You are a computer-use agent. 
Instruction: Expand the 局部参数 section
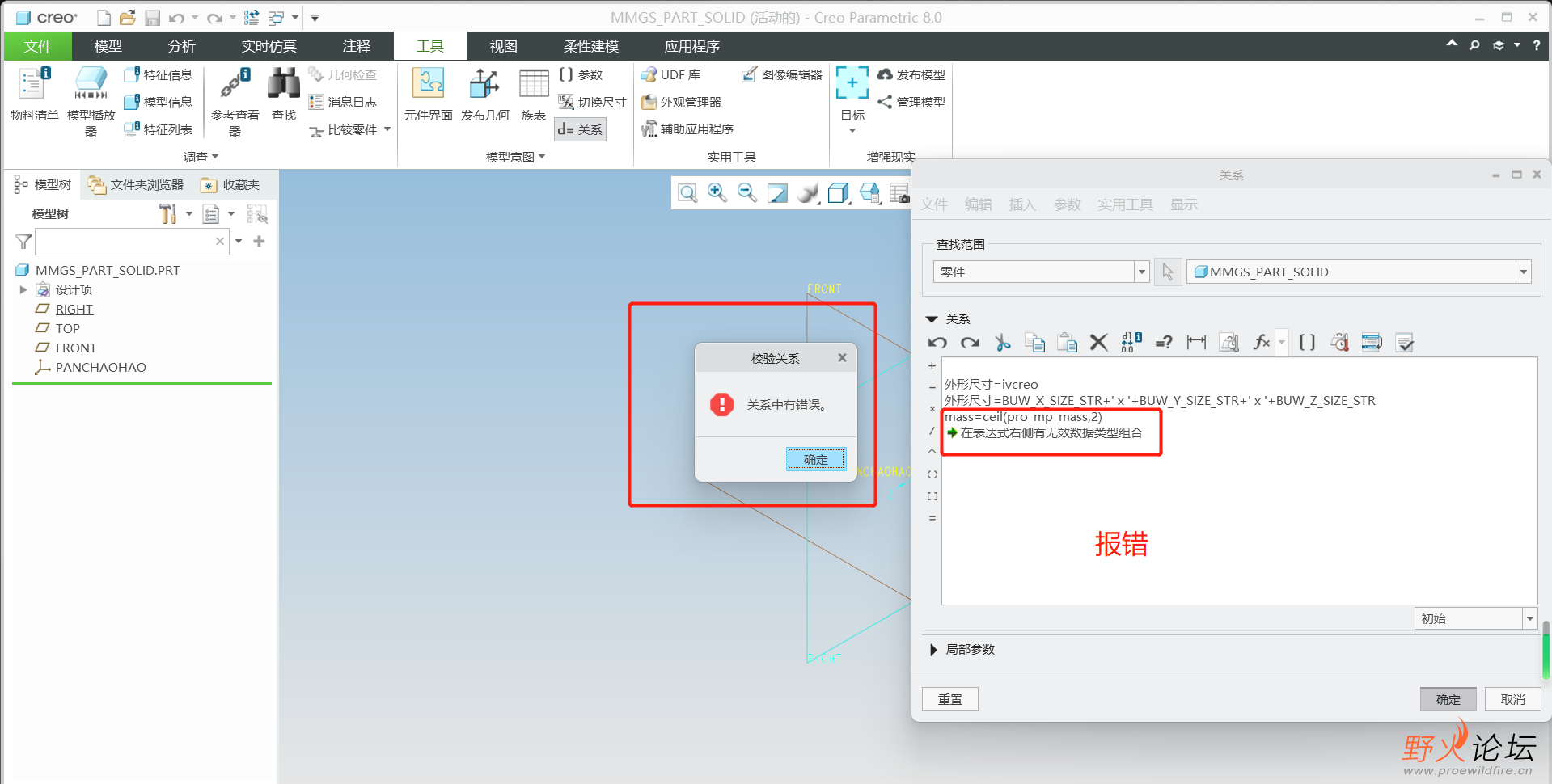pyautogui.click(x=934, y=650)
